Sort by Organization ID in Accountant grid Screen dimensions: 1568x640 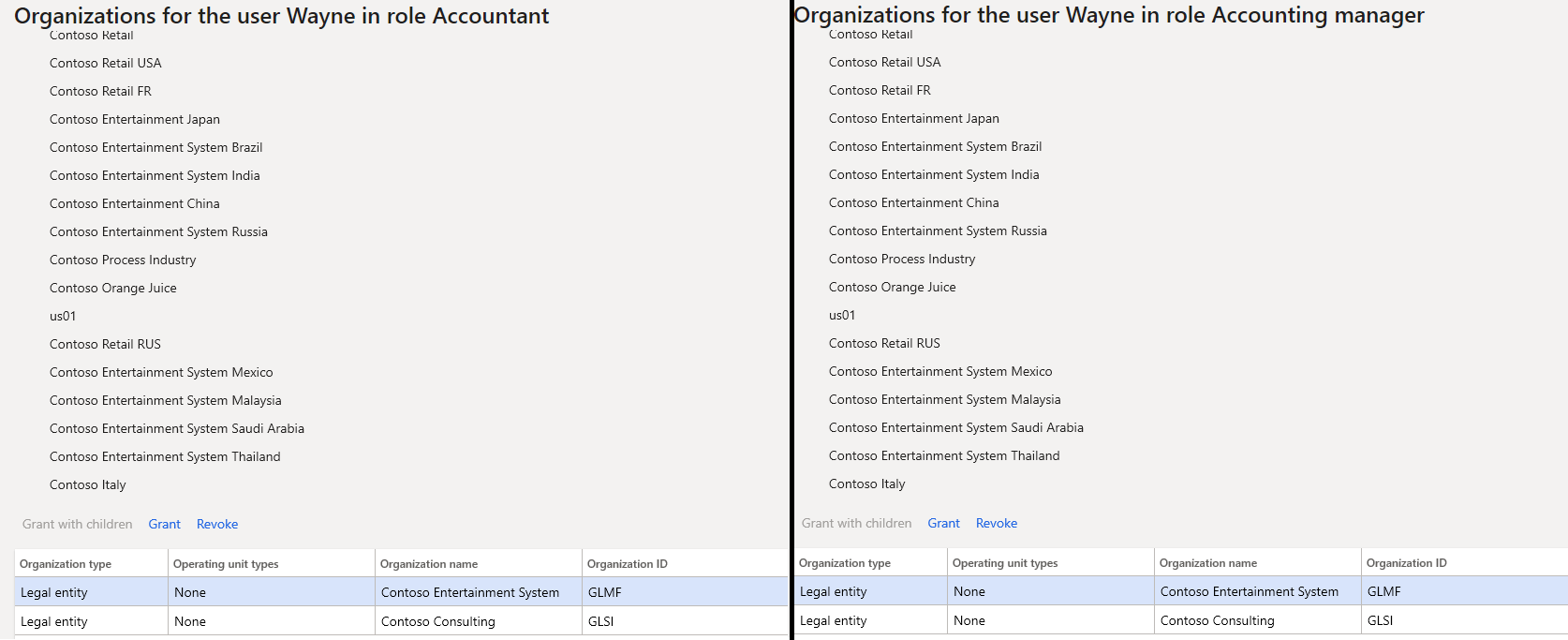[628, 564]
